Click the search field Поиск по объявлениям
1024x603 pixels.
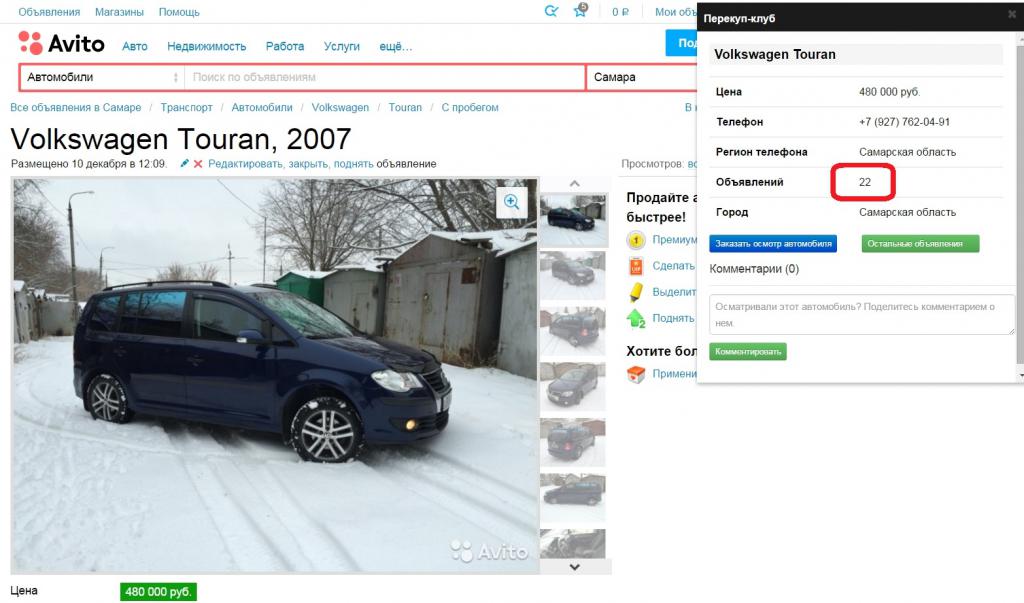click(385, 77)
